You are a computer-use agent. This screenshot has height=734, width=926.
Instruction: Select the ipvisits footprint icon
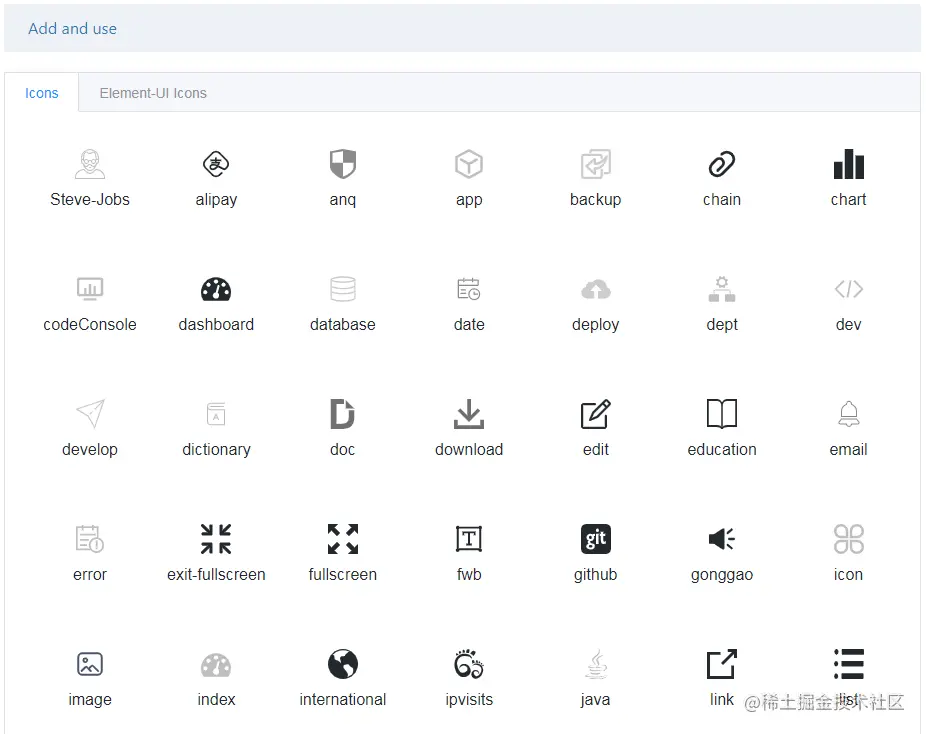[x=469, y=664]
